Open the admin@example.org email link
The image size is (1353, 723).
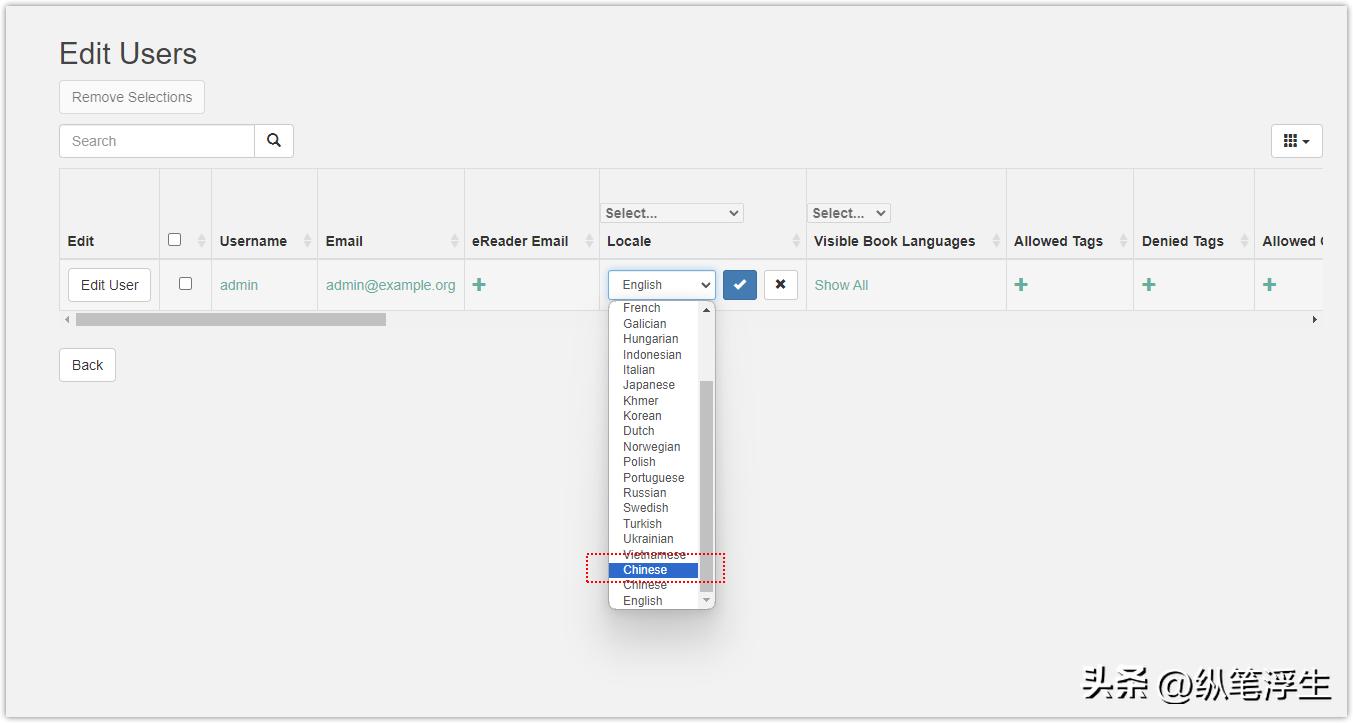click(x=390, y=285)
